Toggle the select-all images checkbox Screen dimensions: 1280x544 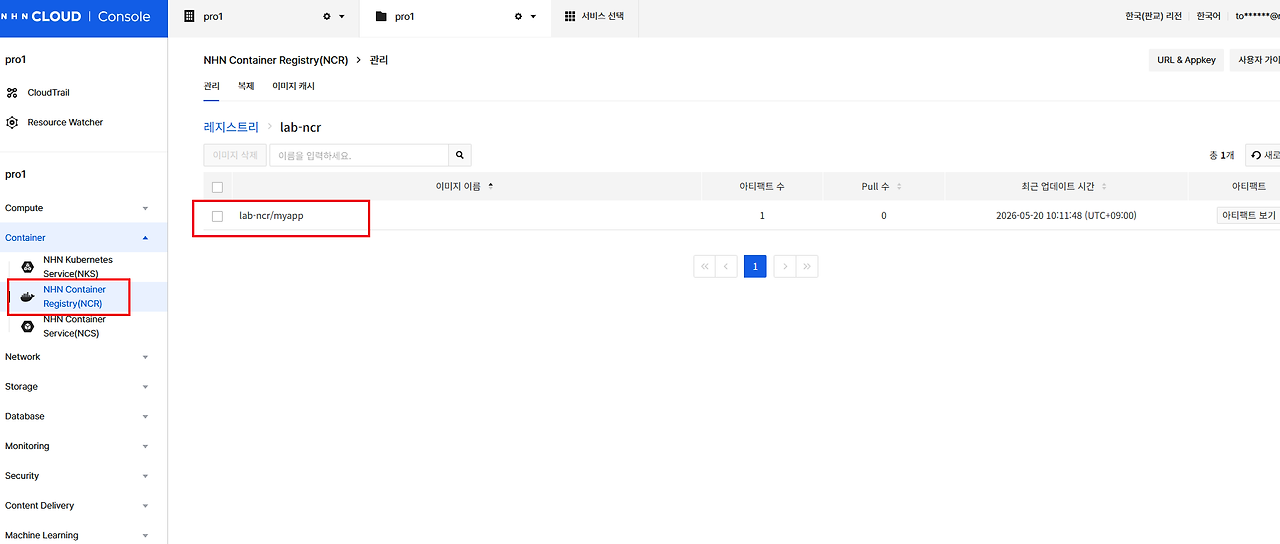coord(217,187)
